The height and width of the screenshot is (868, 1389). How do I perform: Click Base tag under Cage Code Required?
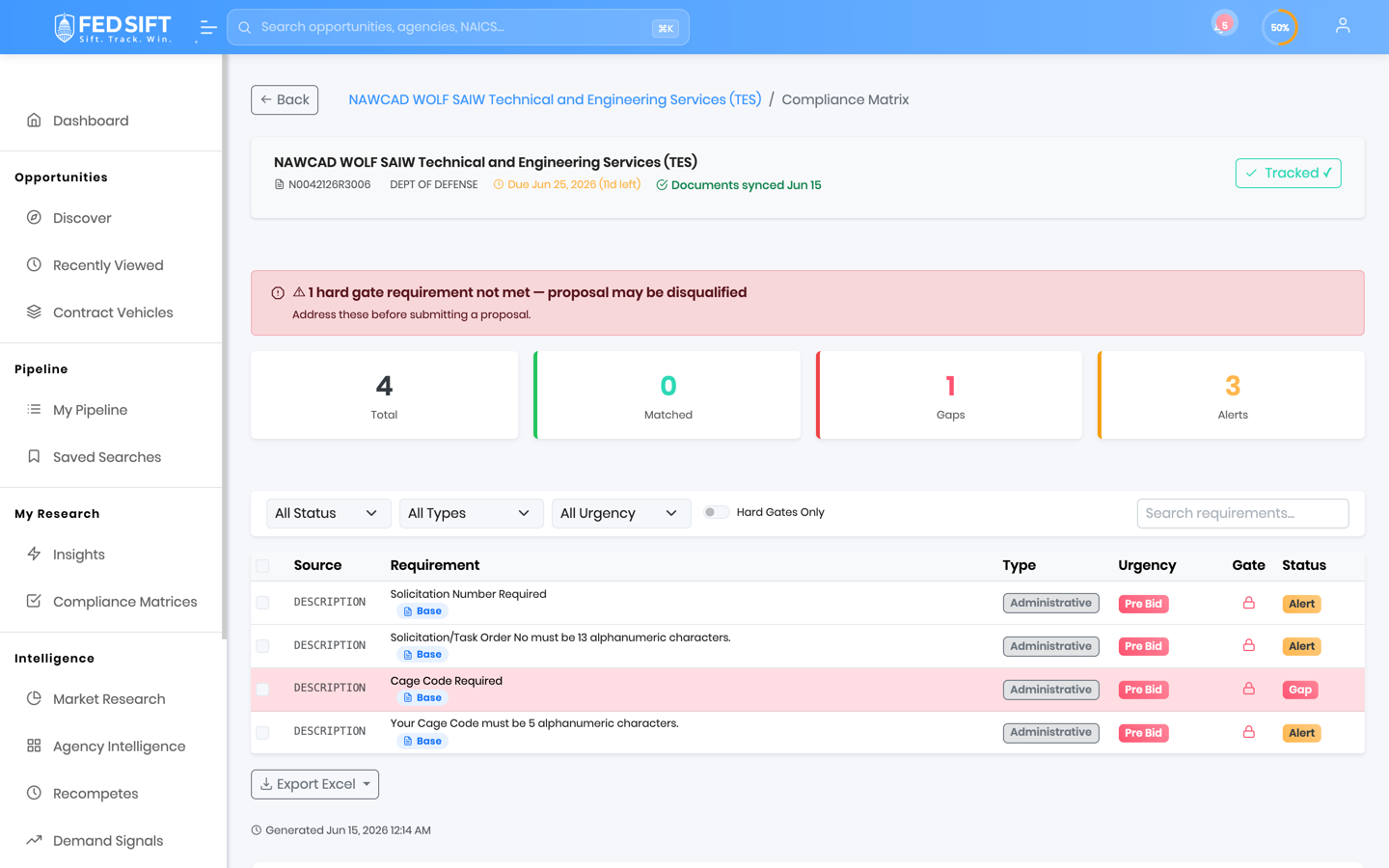pyautogui.click(x=422, y=698)
